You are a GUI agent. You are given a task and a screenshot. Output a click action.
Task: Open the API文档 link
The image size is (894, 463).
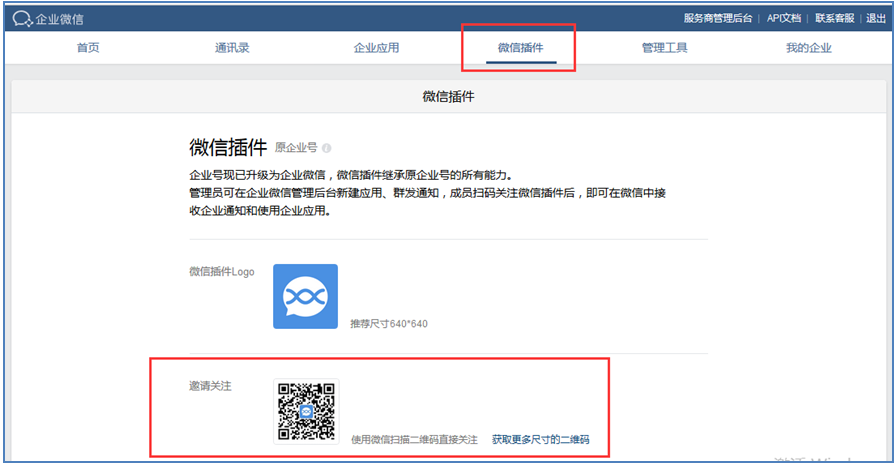(784, 18)
